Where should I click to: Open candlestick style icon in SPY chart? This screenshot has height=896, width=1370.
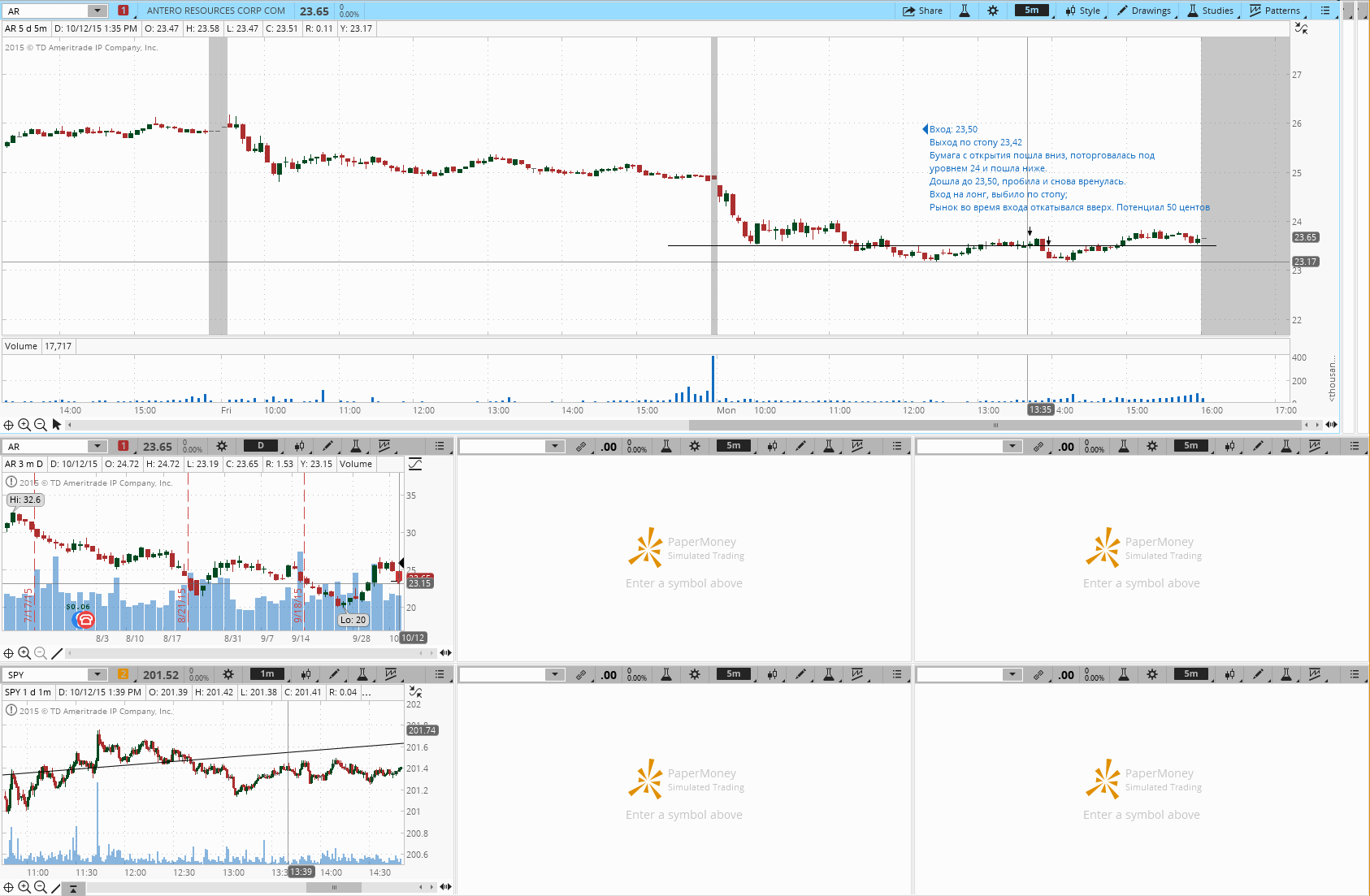306,674
